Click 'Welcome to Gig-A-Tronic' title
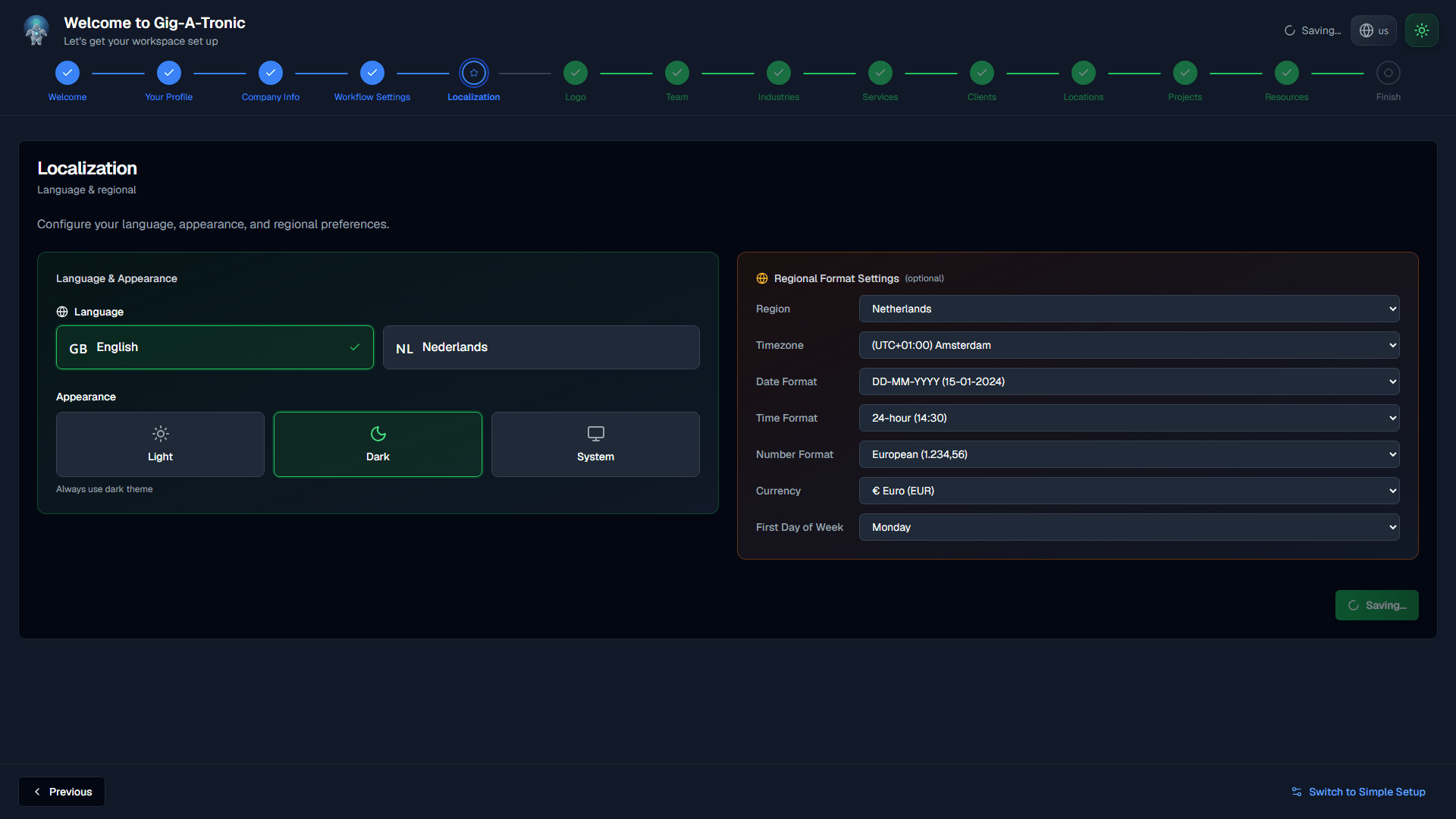The width and height of the screenshot is (1456, 819). 155,23
